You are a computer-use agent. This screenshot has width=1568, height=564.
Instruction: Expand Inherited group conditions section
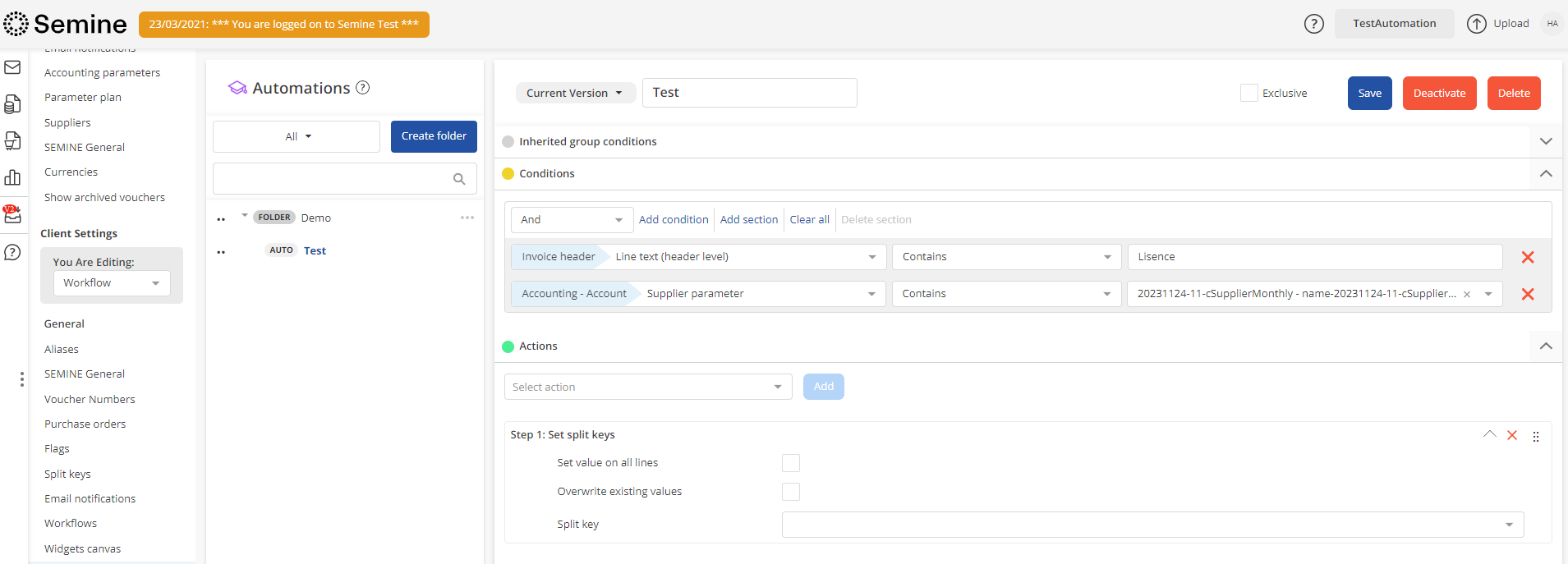point(1545,141)
